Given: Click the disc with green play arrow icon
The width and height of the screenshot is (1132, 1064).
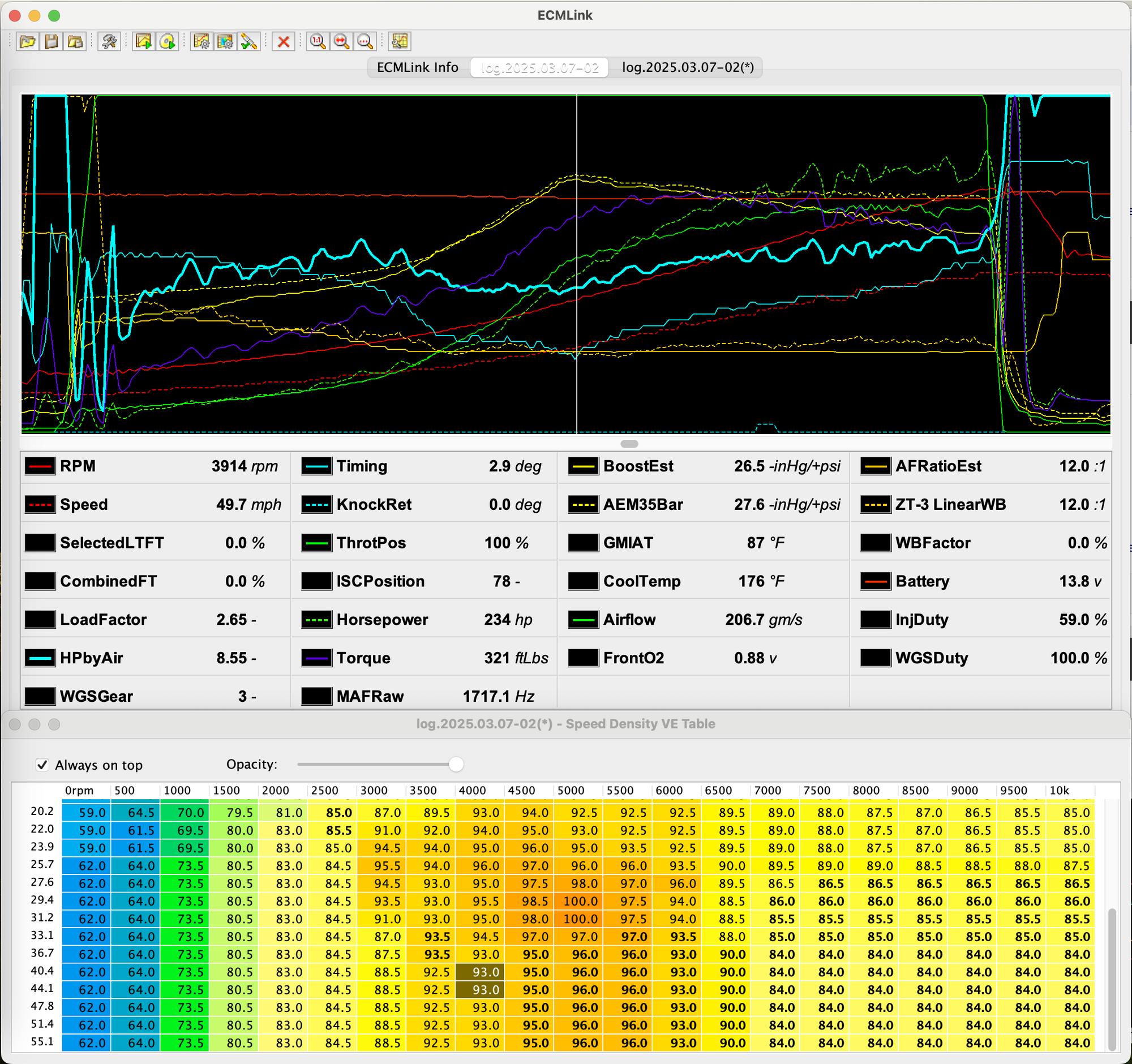Looking at the screenshot, I should pos(168,41).
